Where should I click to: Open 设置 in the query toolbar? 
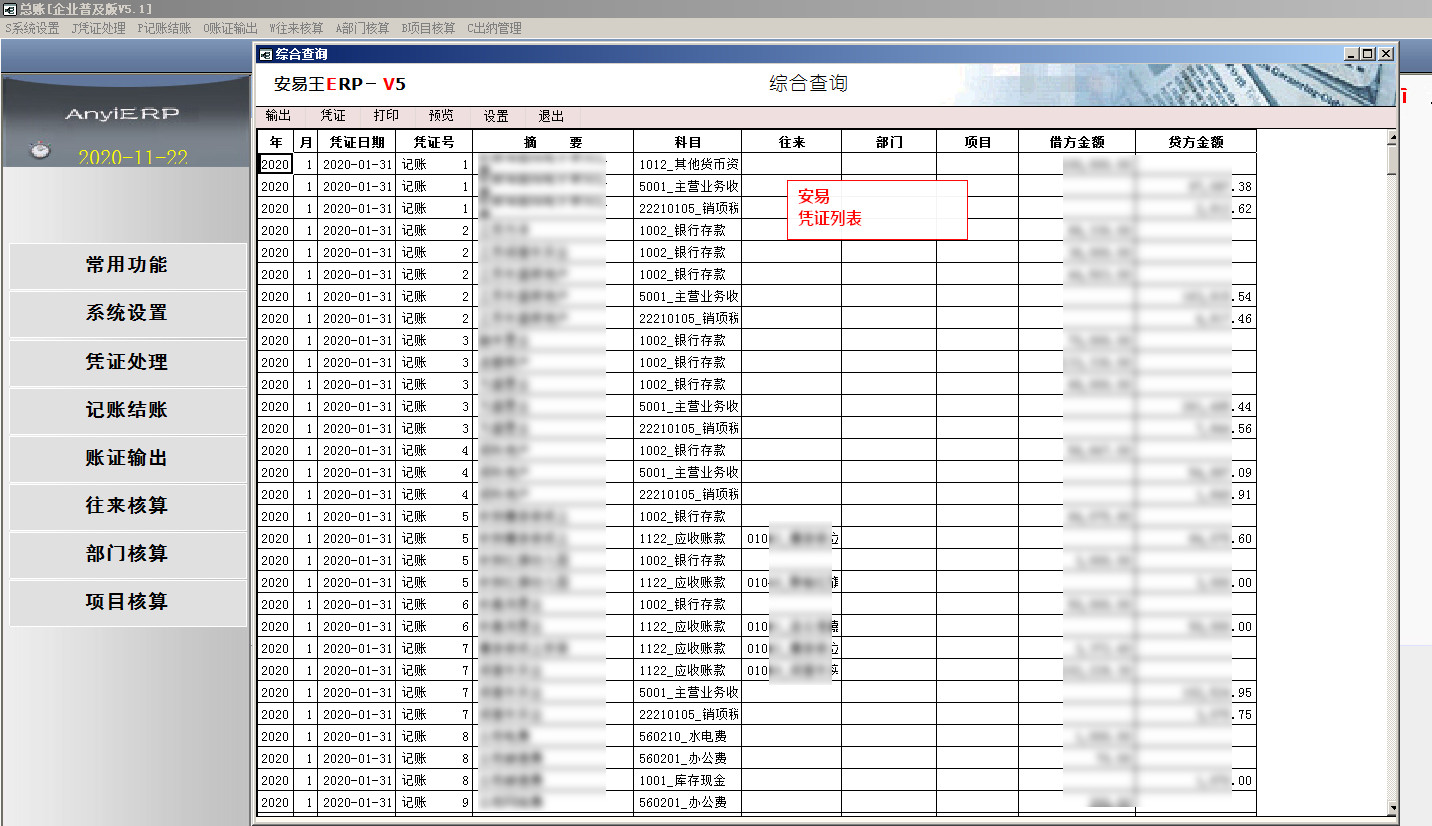pyautogui.click(x=496, y=116)
